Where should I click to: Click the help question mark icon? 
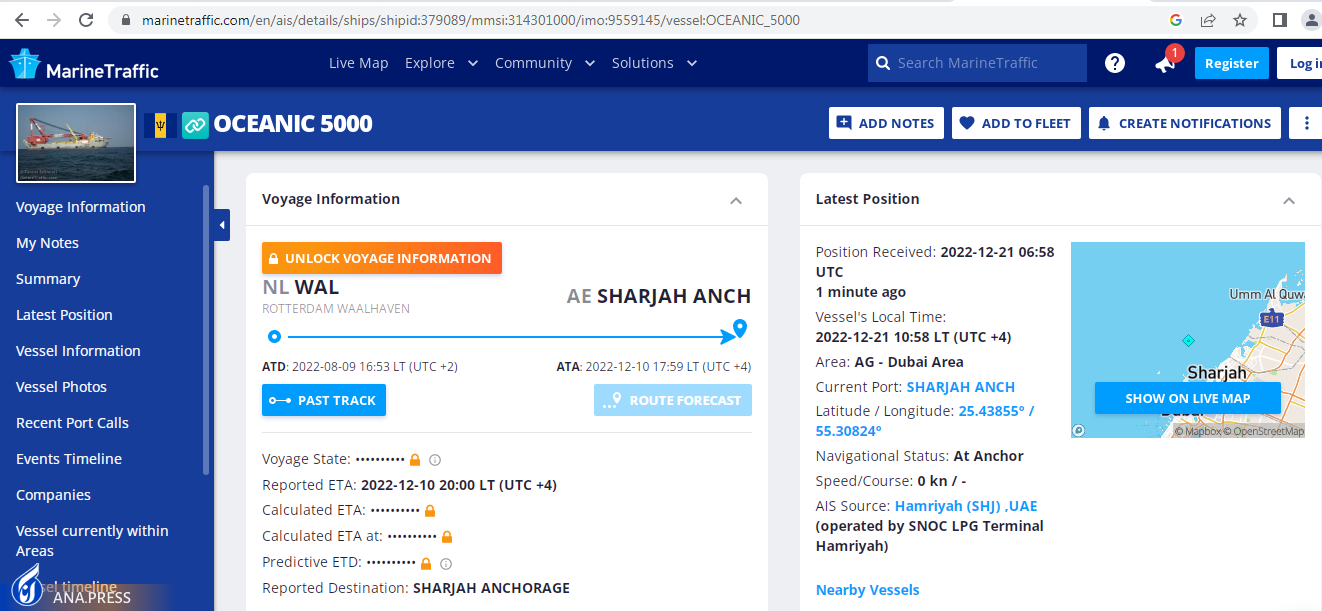(x=1115, y=63)
